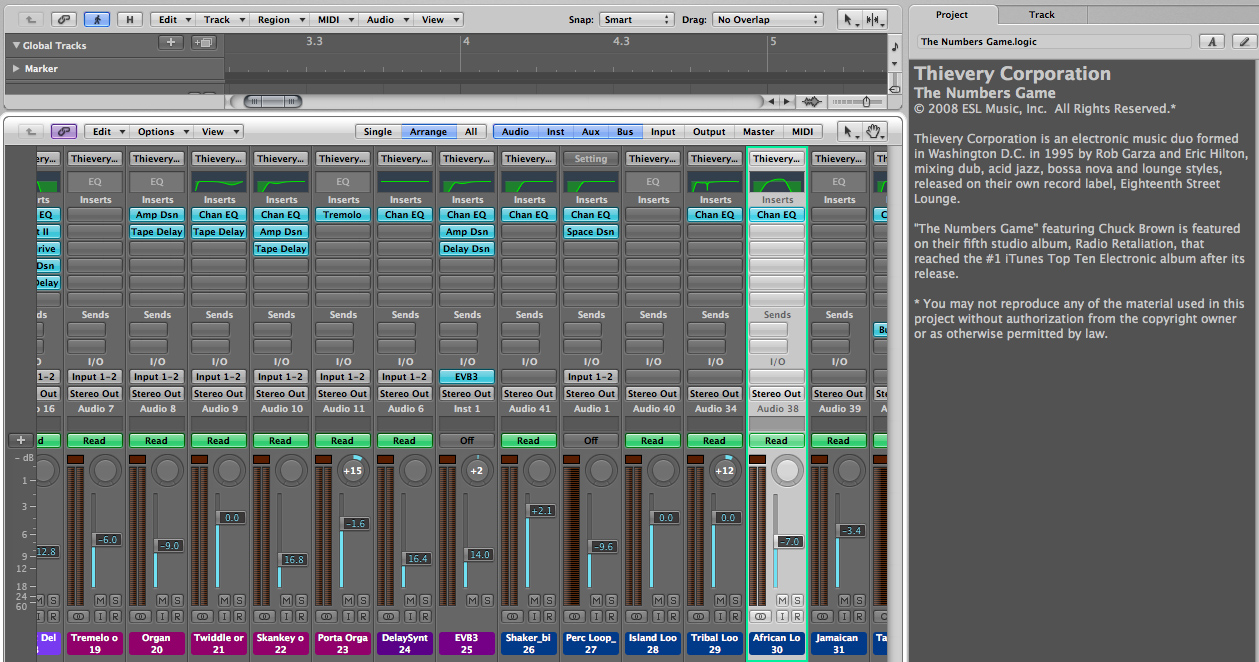Open the Setting menu on Perc Loop channel
Viewport: 1259px width, 662px height.
(591, 158)
